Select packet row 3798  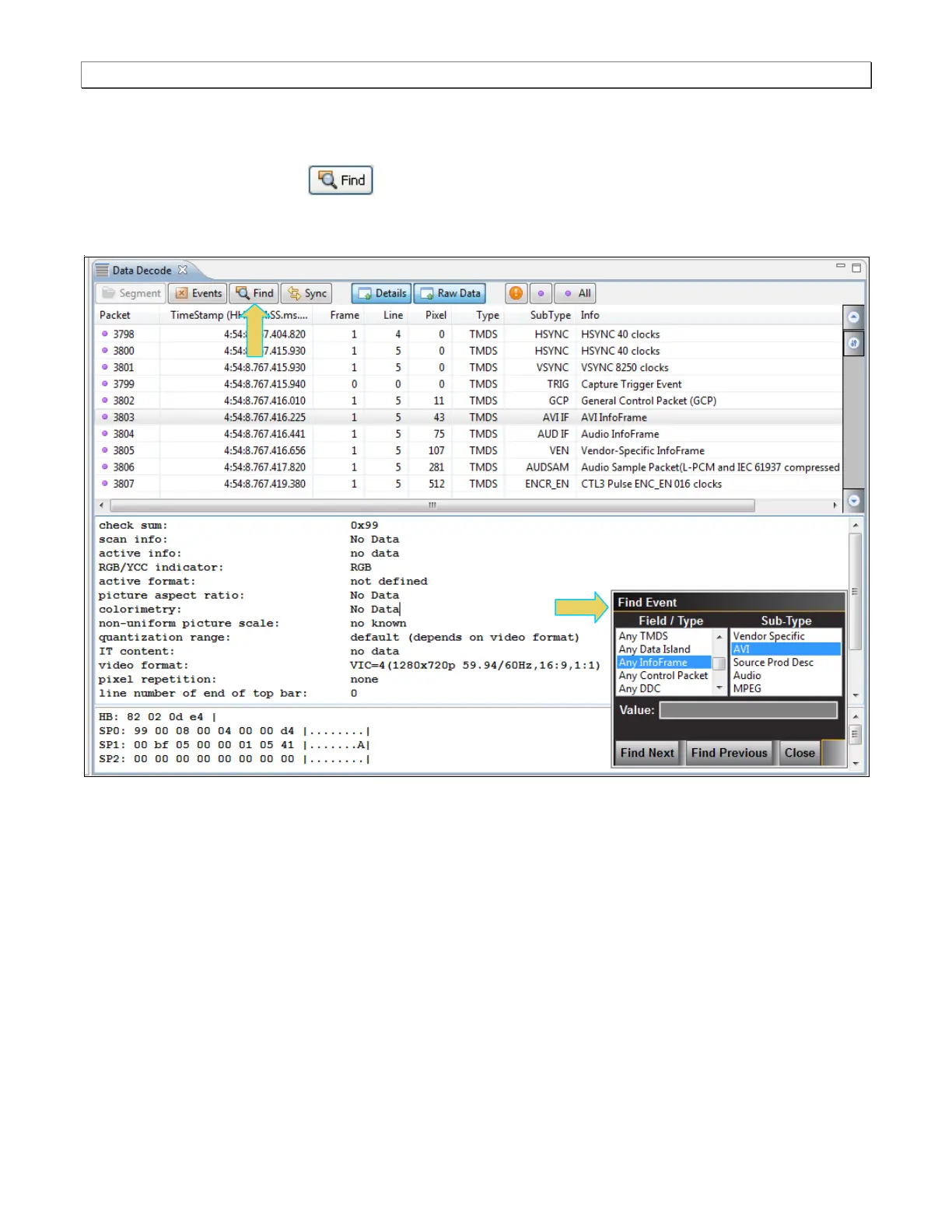pos(469,334)
